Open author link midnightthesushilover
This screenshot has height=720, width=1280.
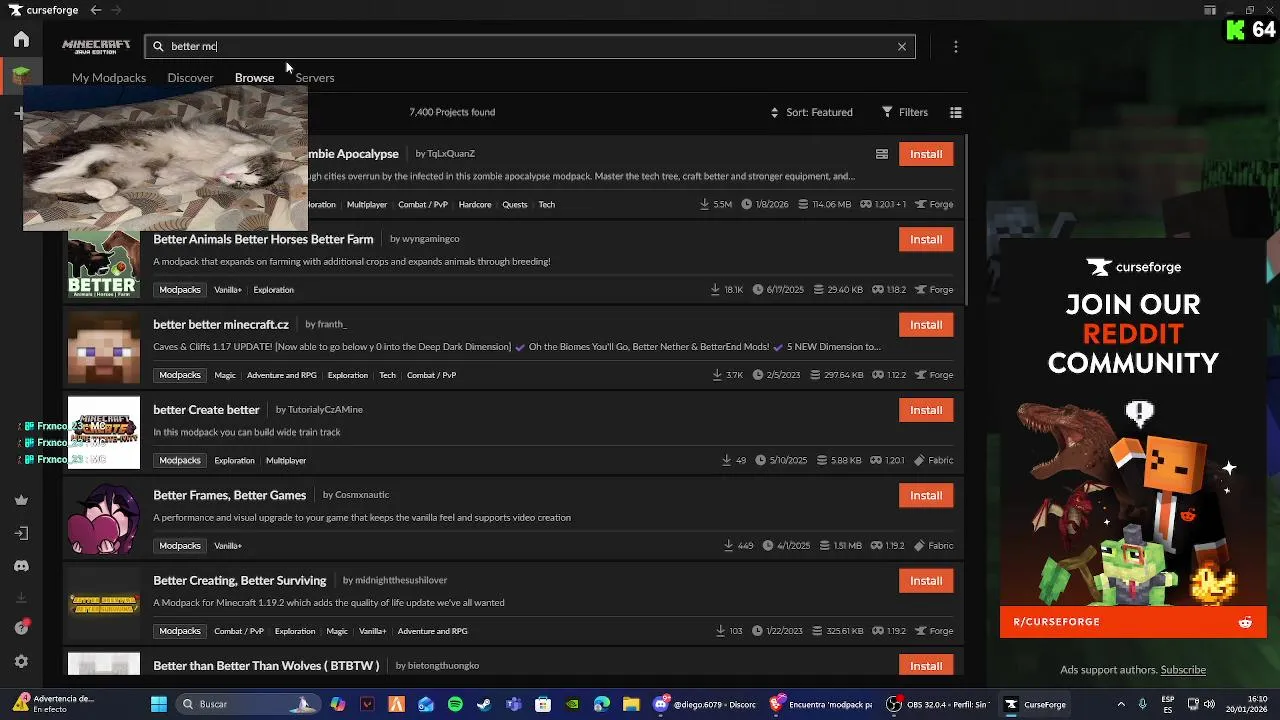coord(401,580)
